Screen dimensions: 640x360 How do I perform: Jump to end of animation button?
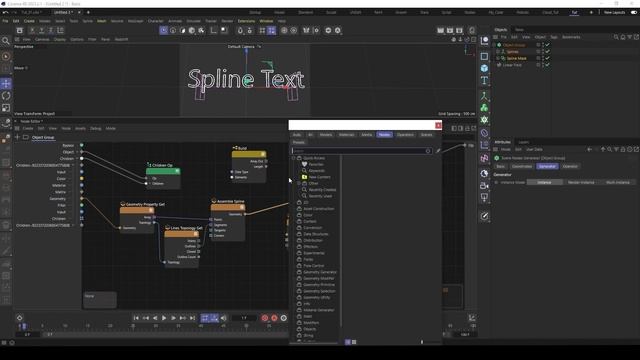(x=192, y=318)
